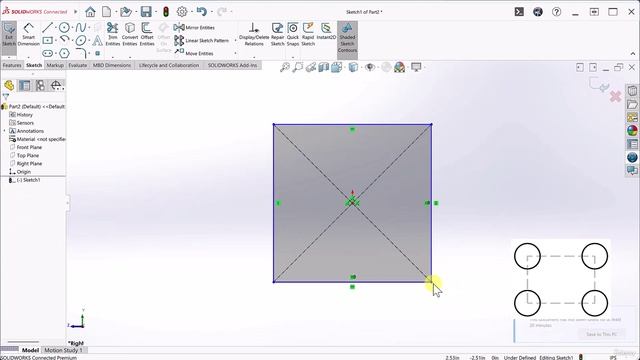Open the dropdown next to Save
The height and width of the screenshot is (360, 640).
pos(156,12)
